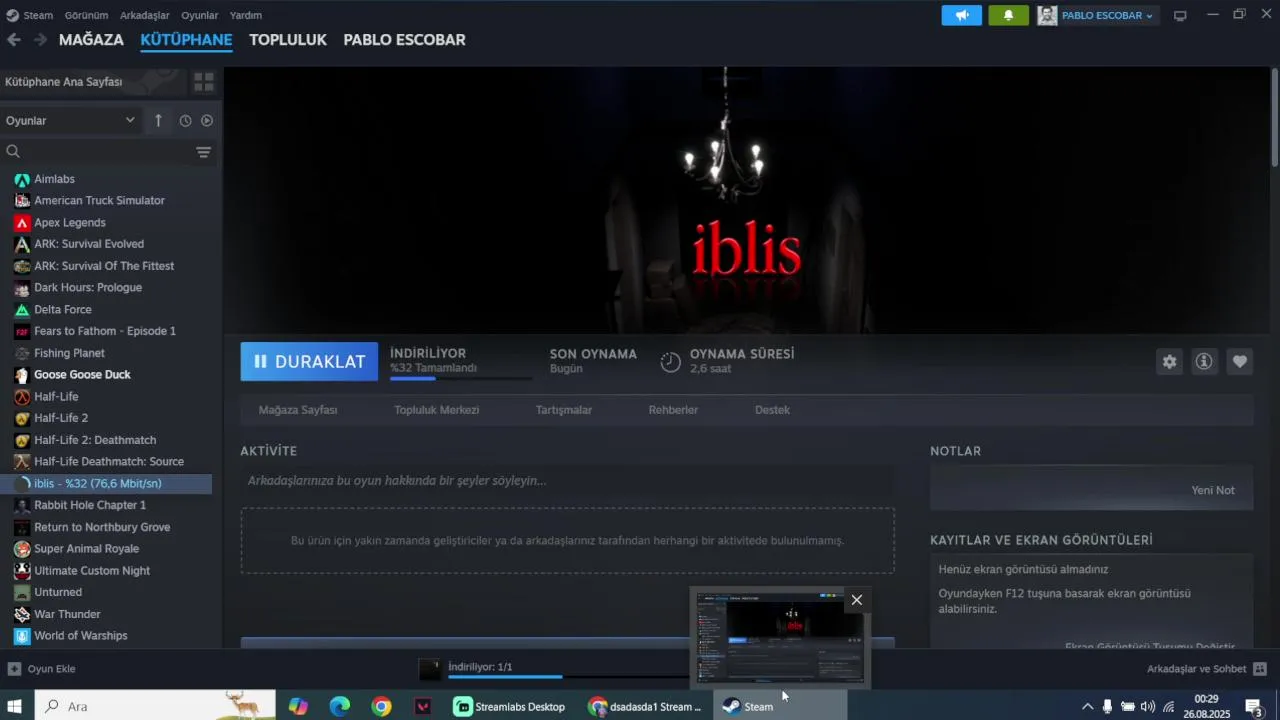Toggle ready-to-play filter icon

(x=207, y=120)
